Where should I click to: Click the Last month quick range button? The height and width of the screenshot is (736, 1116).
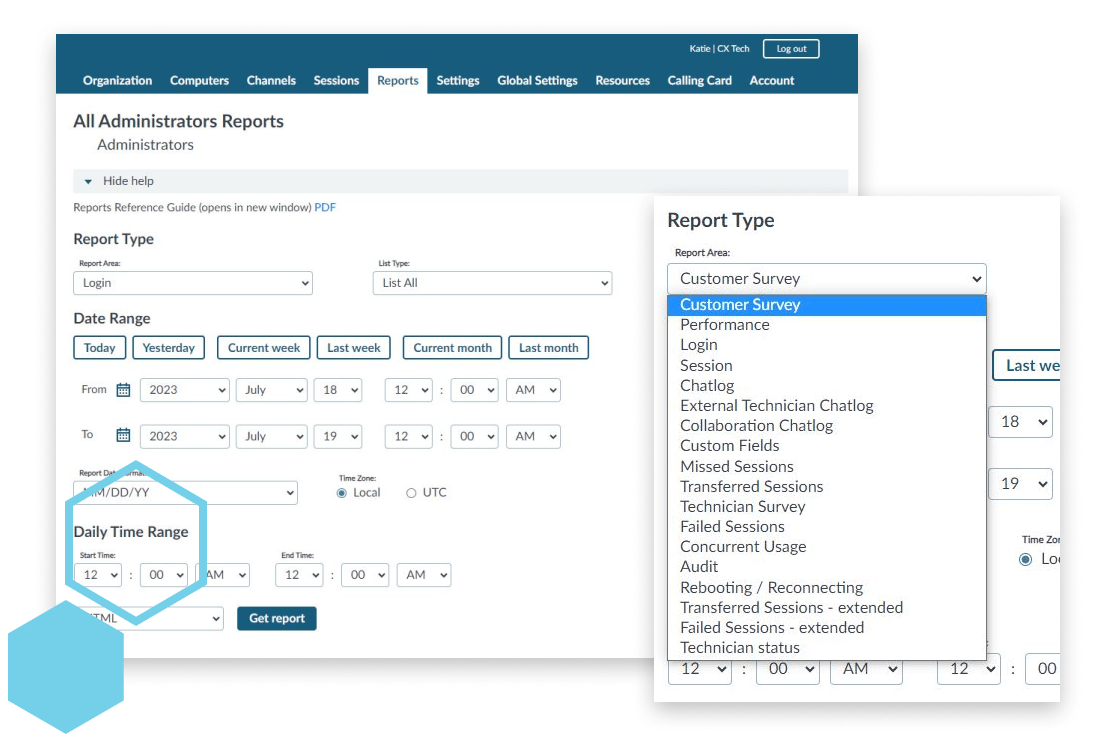point(548,348)
